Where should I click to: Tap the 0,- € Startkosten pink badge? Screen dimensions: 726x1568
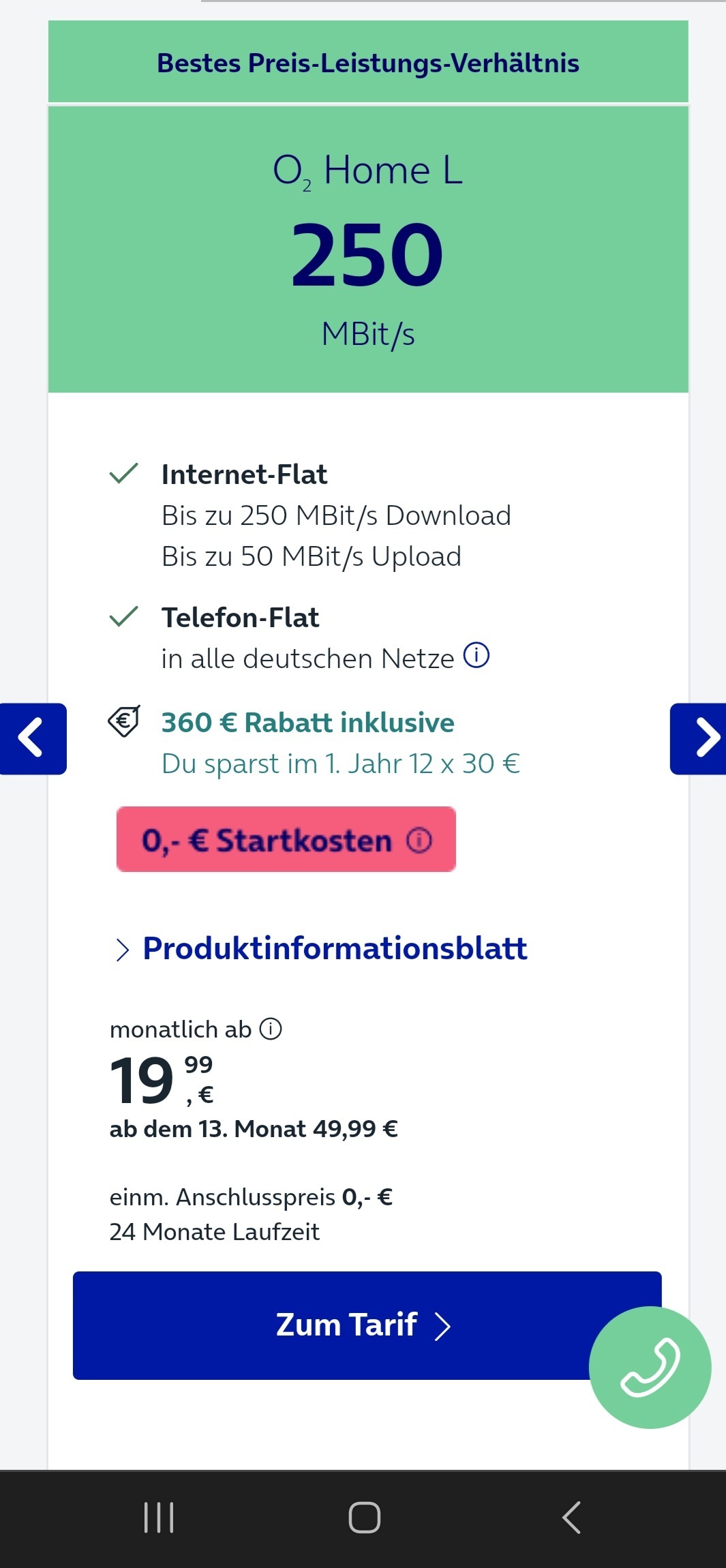tap(286, 839)
